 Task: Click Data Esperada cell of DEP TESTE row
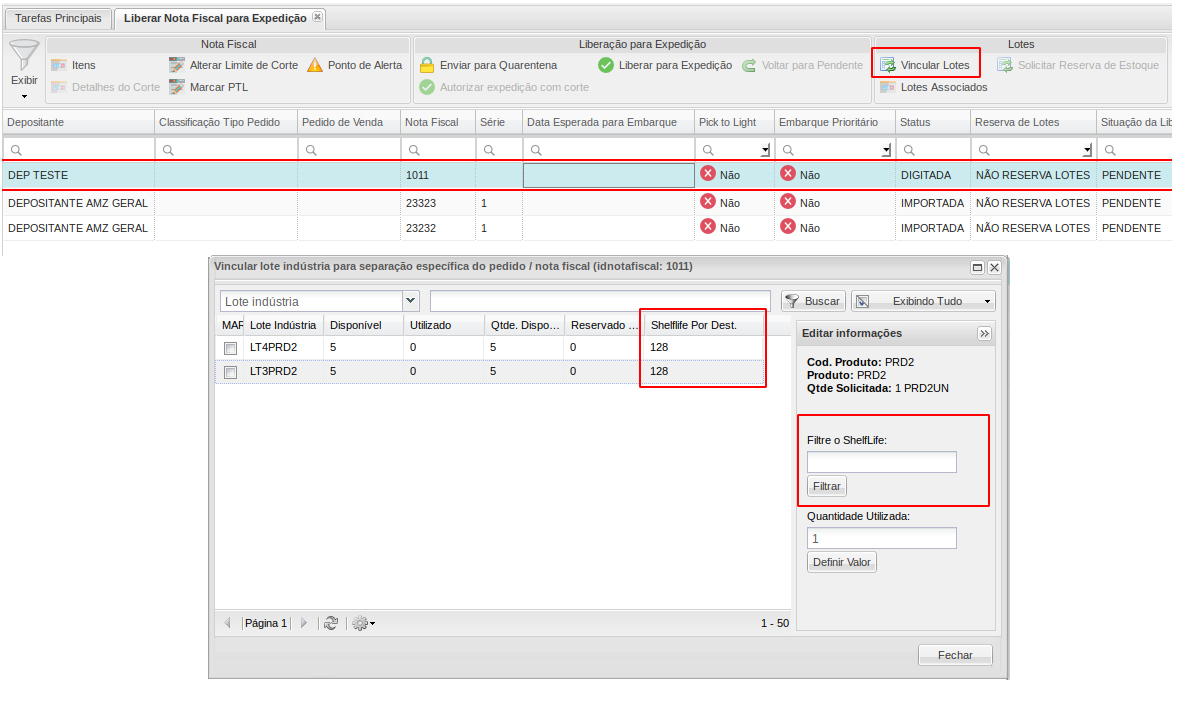[x=609, y=175]
